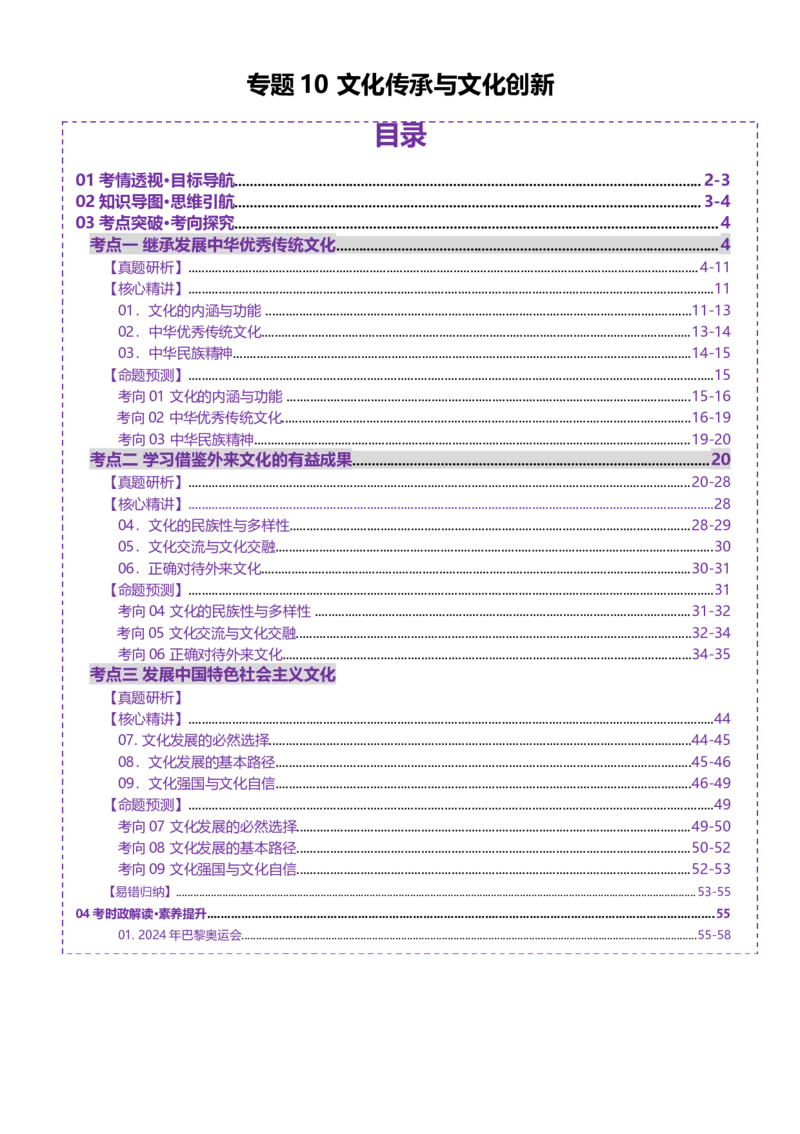The width and height of the screenshot is (800, 1134).
Task: Open 考点一 继承发展中华优秀传统文化 entry
Action: (x=212, y=245)
